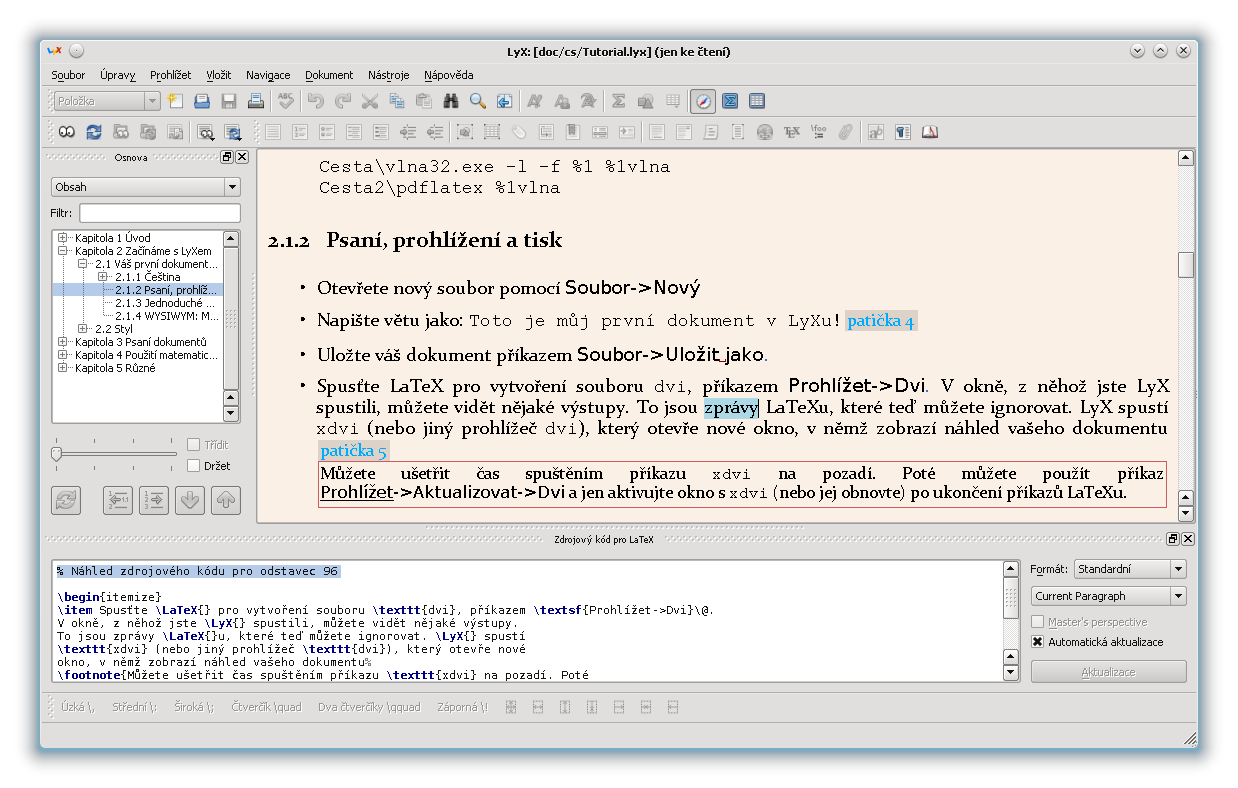Float the Osnova panel with undock icon

[227, 157]
